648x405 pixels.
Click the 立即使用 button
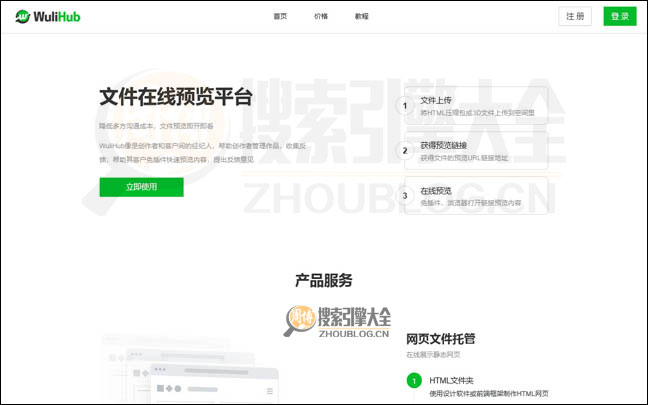click(x=141, y=187)
